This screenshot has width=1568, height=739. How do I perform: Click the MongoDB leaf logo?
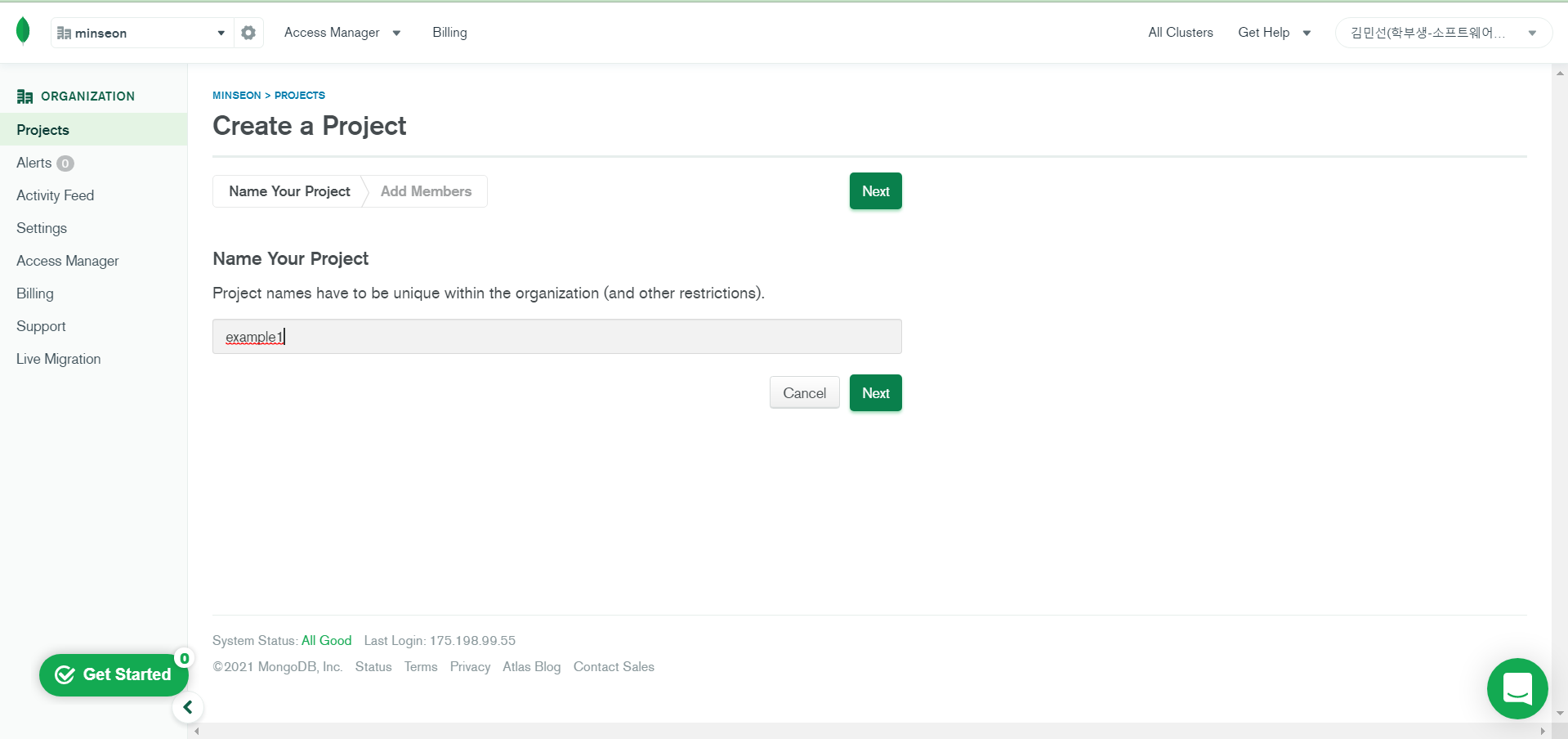click(x=23, y=31)
